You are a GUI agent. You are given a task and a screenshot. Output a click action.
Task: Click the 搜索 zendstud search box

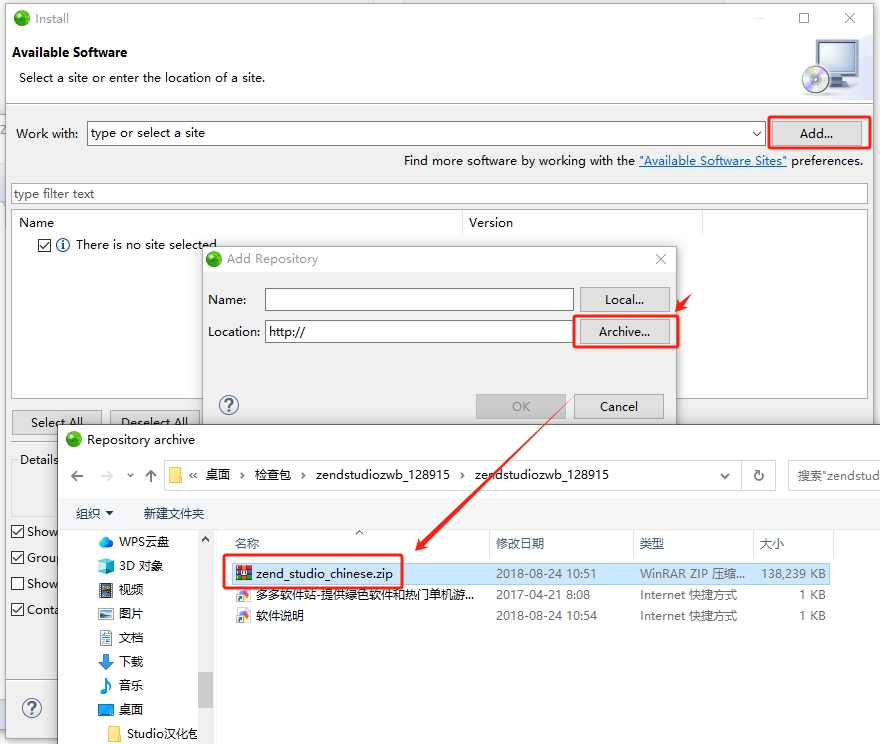coord(835,476)
